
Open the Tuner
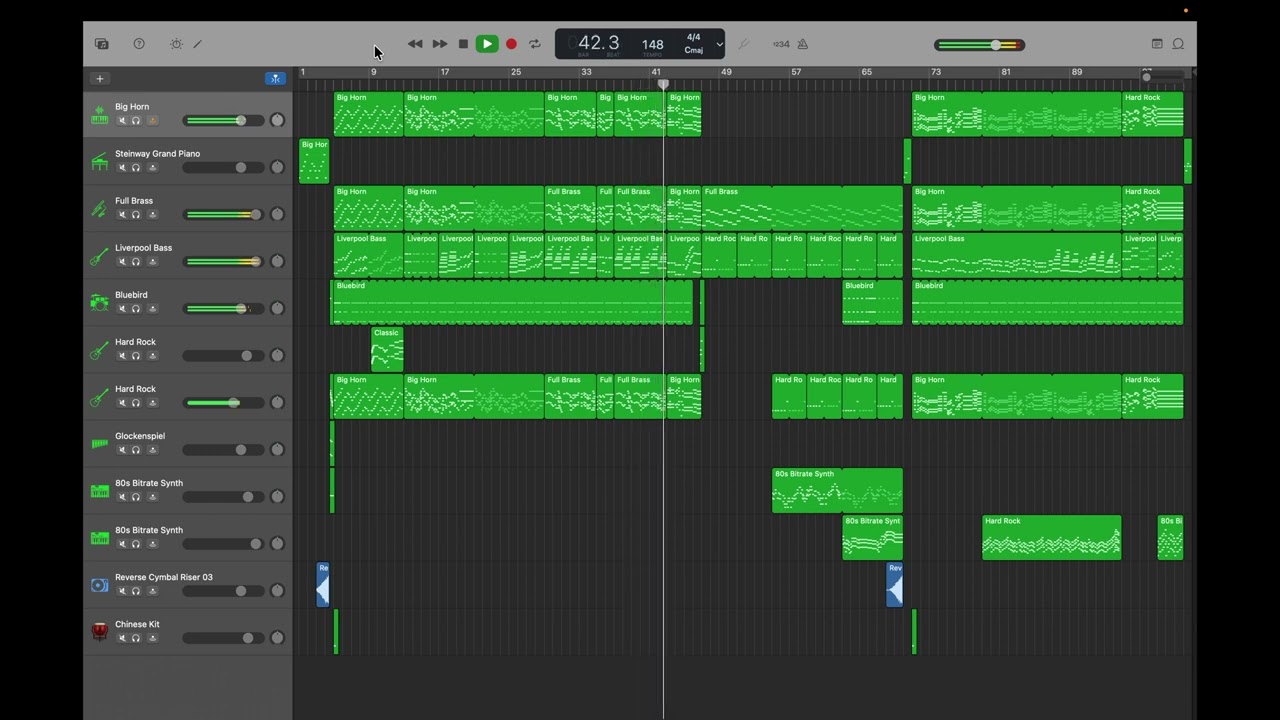(743, 44)
